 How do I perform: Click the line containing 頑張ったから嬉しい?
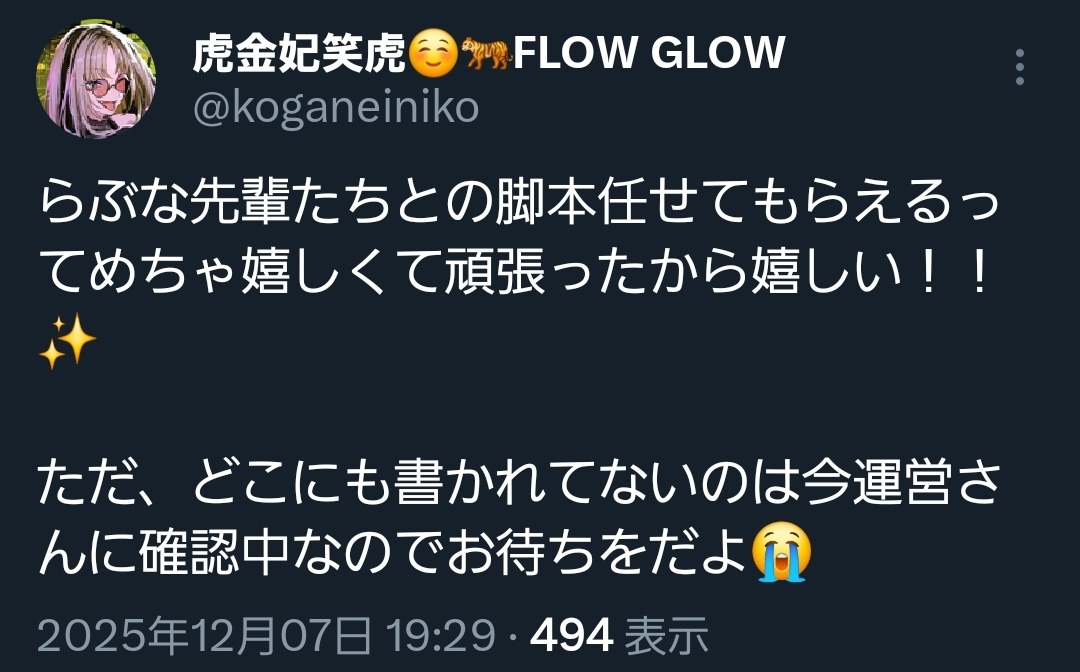click(515, 273)
